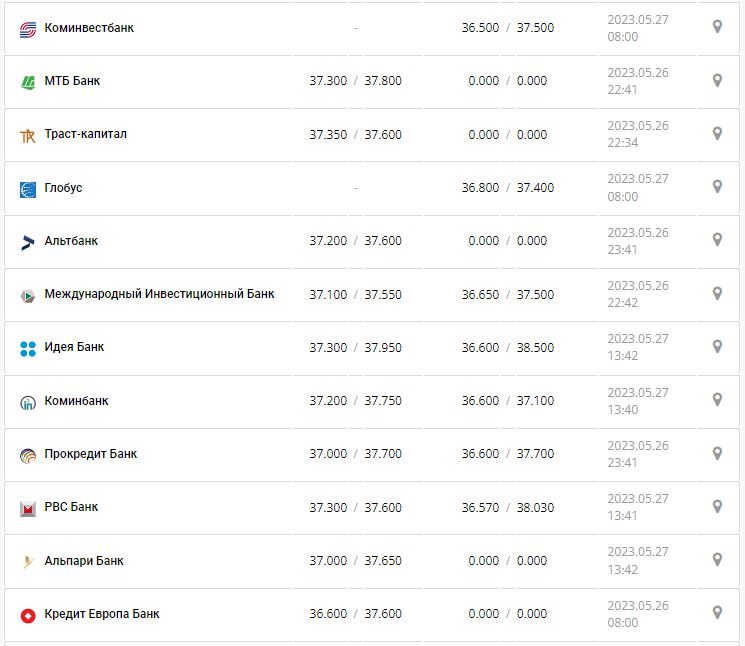Click the map pin for Коминвестбанк
This screenshot has width=745, height=646.
[x=717, y=27]
